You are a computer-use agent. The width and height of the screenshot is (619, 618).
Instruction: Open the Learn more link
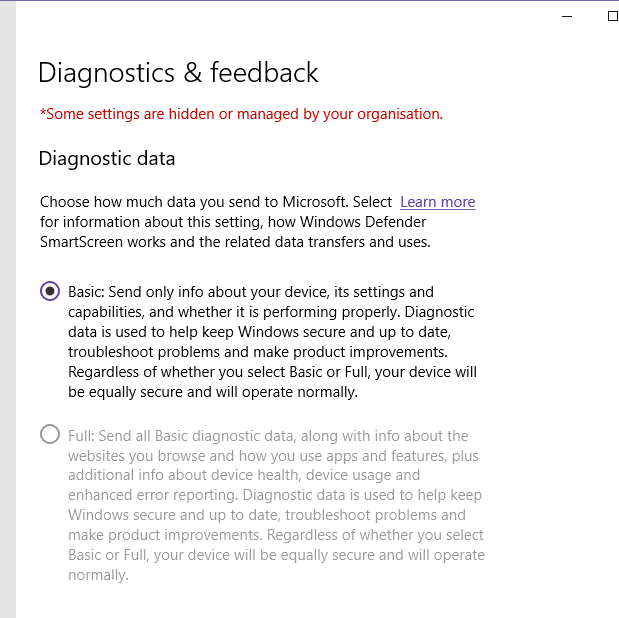(x=437, y=201)
